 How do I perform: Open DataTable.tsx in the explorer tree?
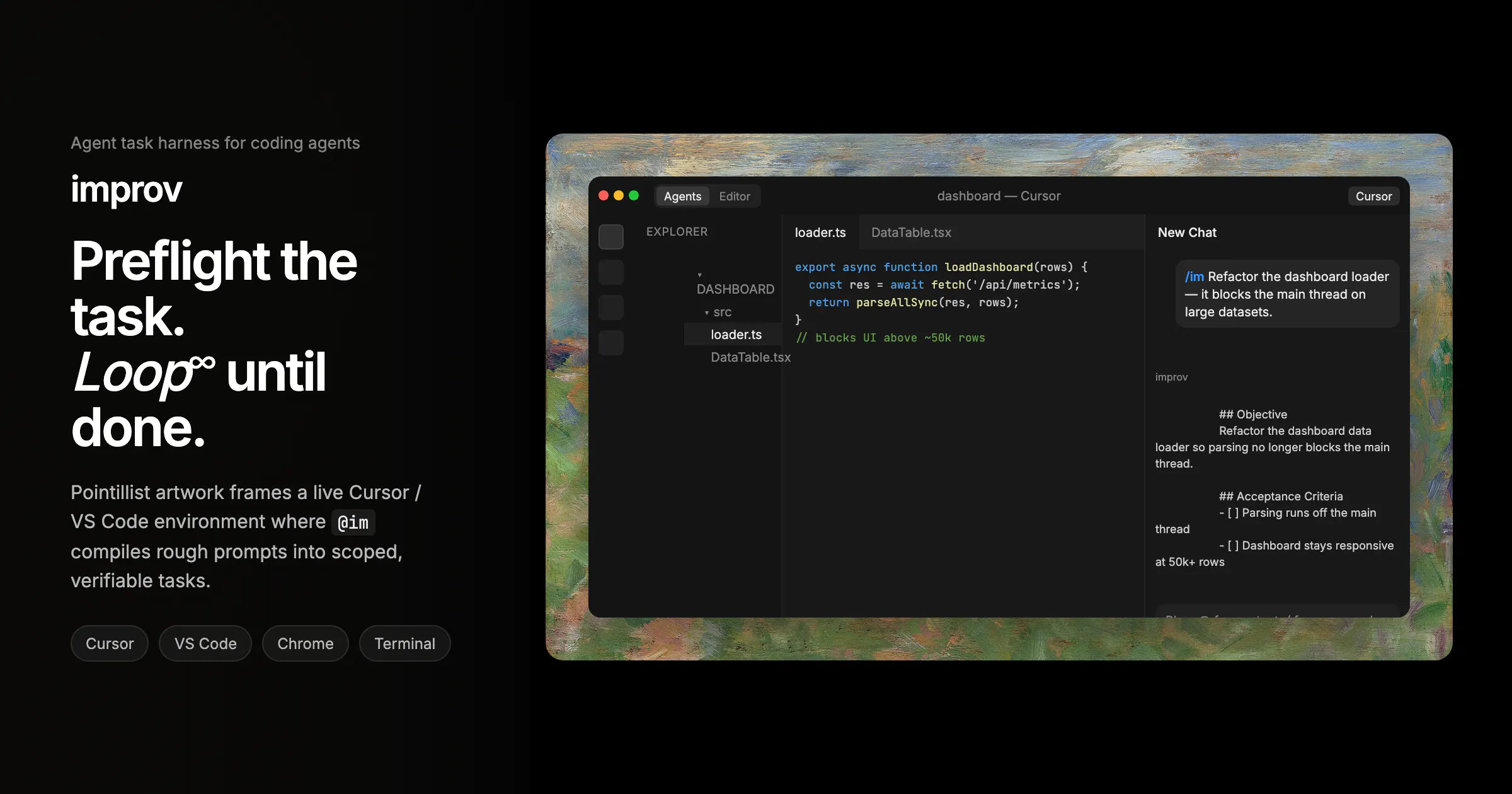click(x=750, y=357)
